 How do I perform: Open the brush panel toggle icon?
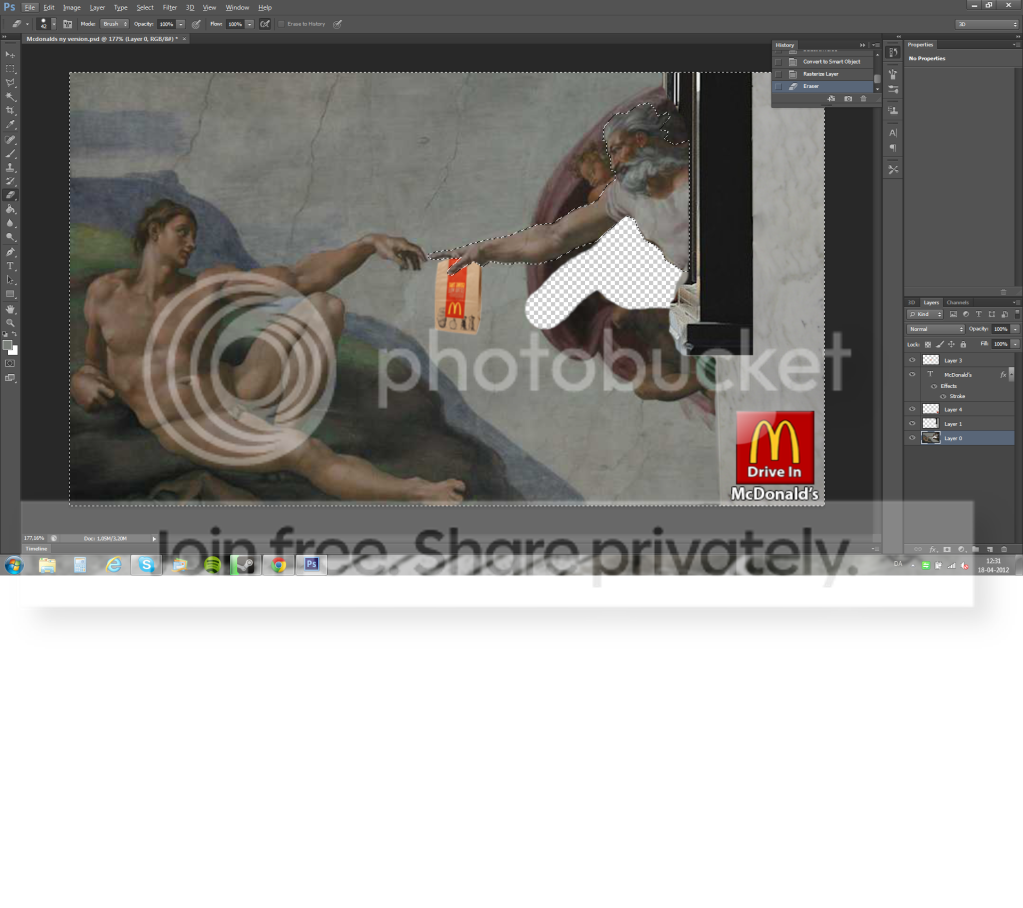click(x=67, y=24)
